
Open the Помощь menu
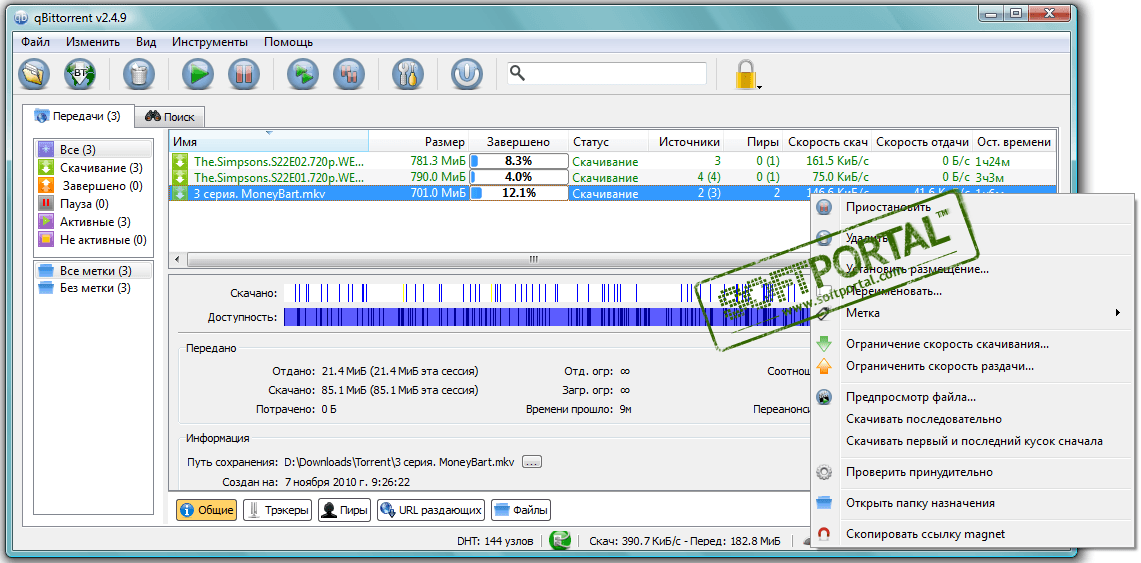click(288, 41)
